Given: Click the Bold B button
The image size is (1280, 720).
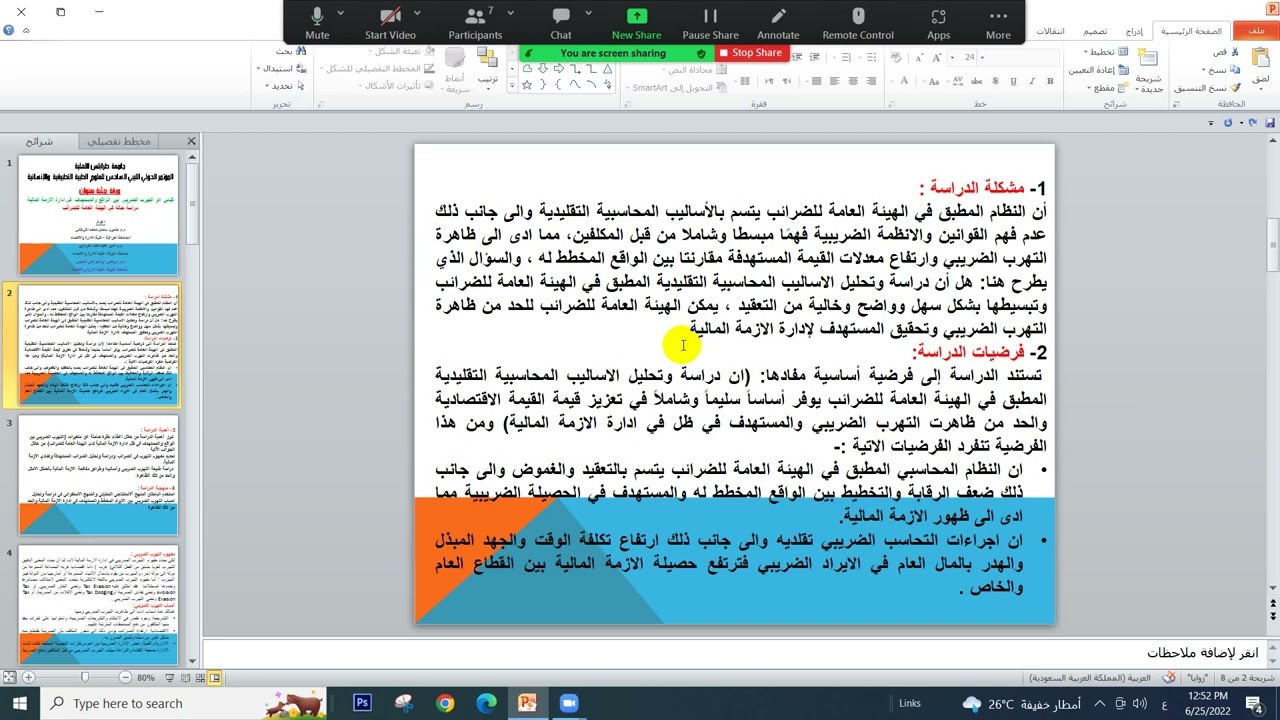Looking at the screenshot, I should tap(1050, 81).
